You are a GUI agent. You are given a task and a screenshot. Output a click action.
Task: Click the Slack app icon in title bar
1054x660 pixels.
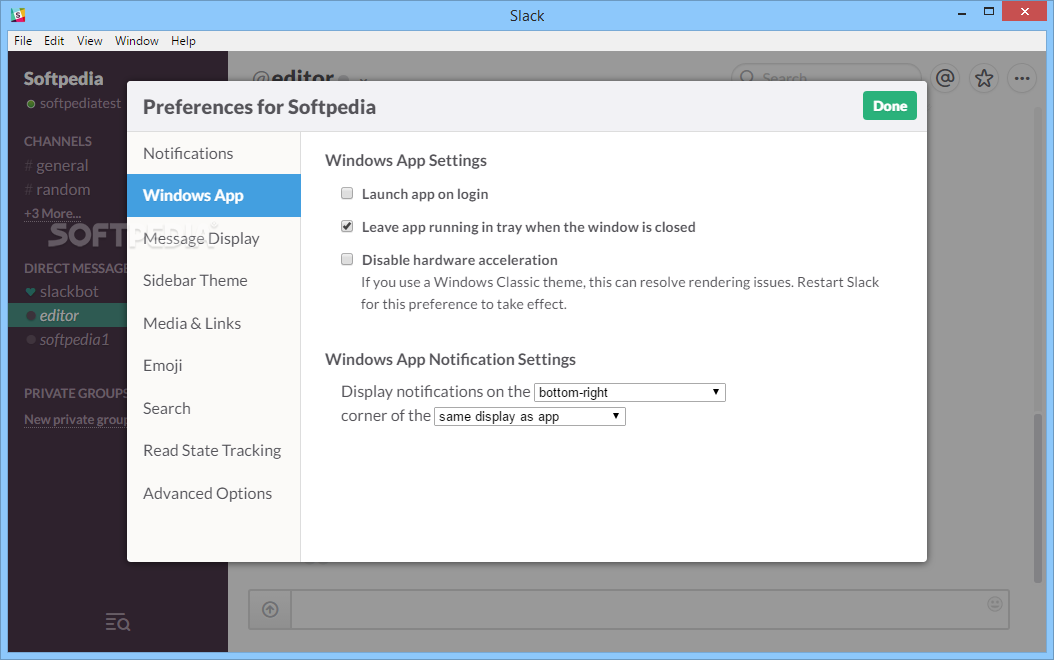click(18, 14)
